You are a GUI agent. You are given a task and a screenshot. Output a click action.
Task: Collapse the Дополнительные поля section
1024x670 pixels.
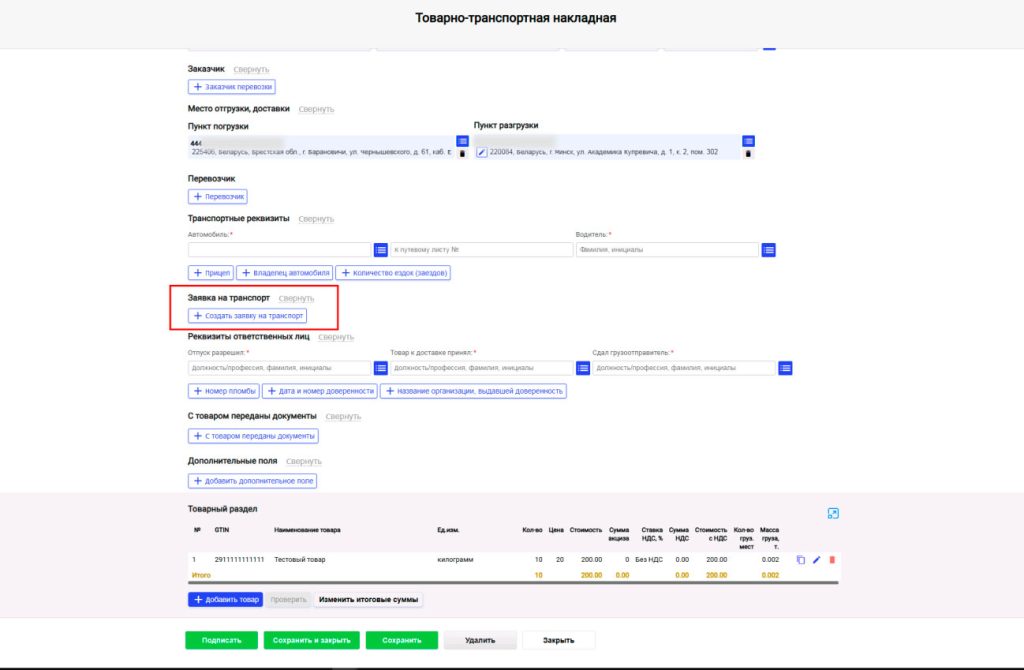coord(304,461)
